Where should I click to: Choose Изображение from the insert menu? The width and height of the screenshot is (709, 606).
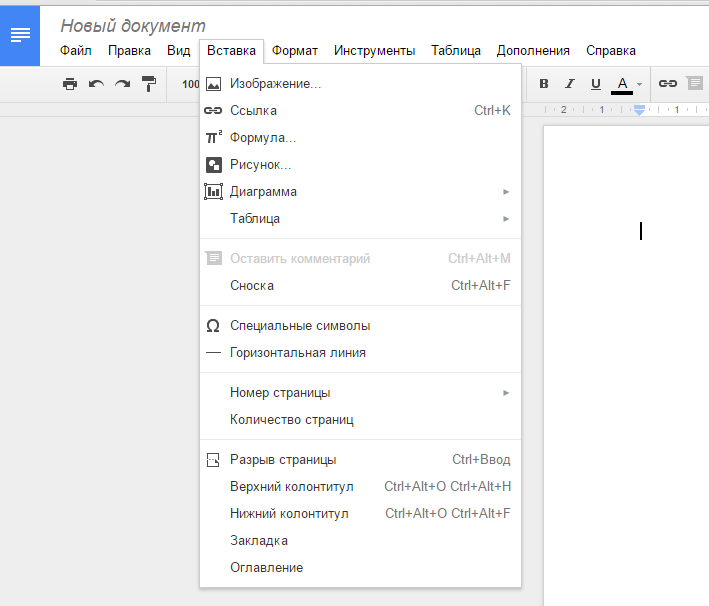(x=275, y=84)
